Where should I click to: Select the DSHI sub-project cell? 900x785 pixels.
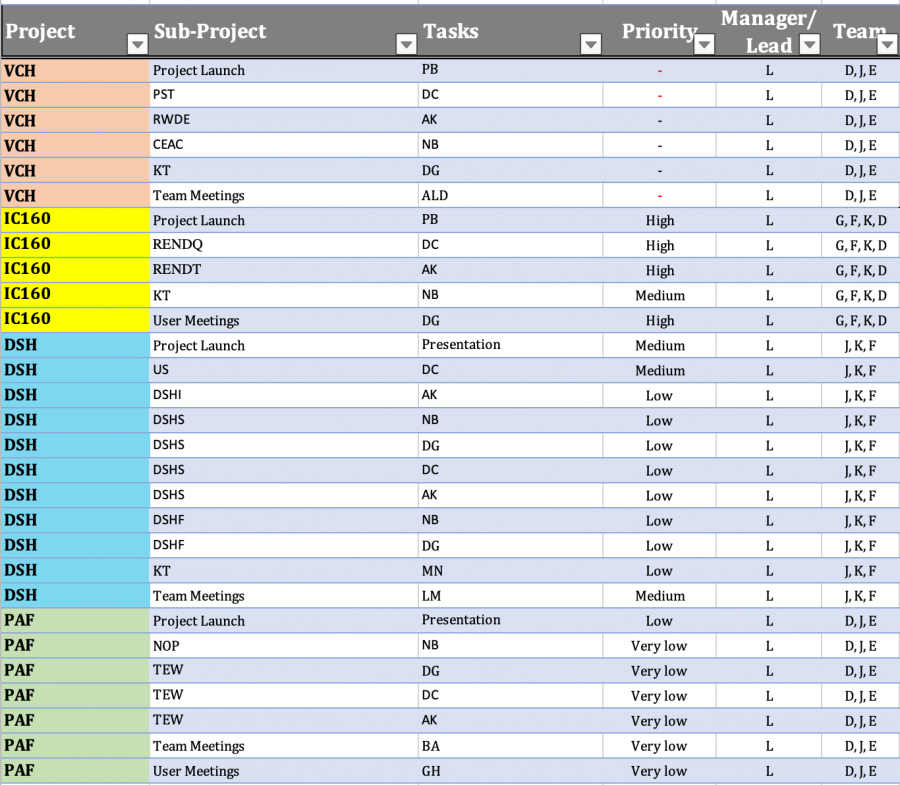[284, 395]
